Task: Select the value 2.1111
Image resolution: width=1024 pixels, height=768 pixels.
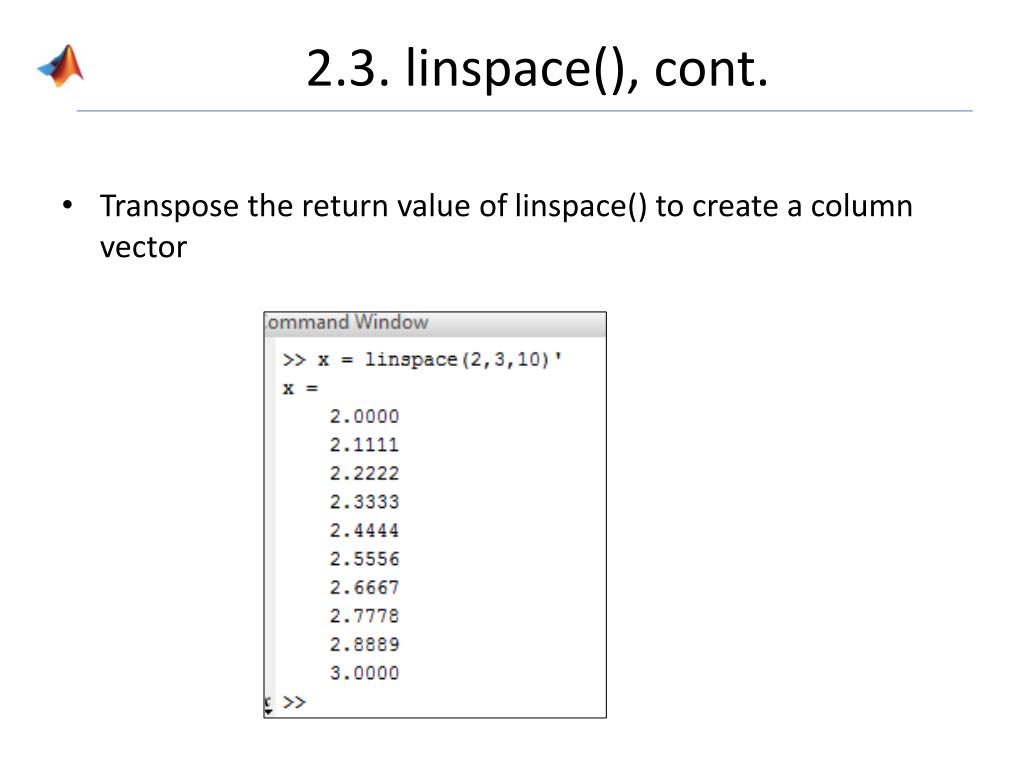Action: point(364,445)
